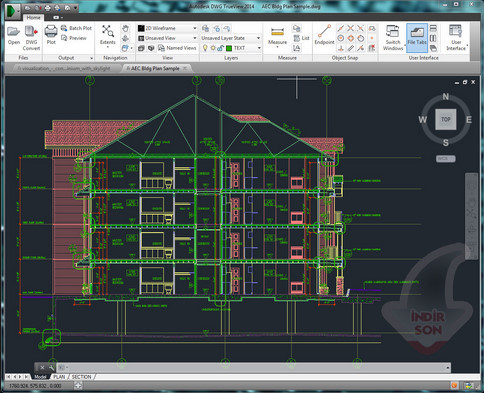Open the 2D Wireframe visual style dropdown
Image resolution: width=484 pixels, height=393 pixels.
click(x=168, y=28)
